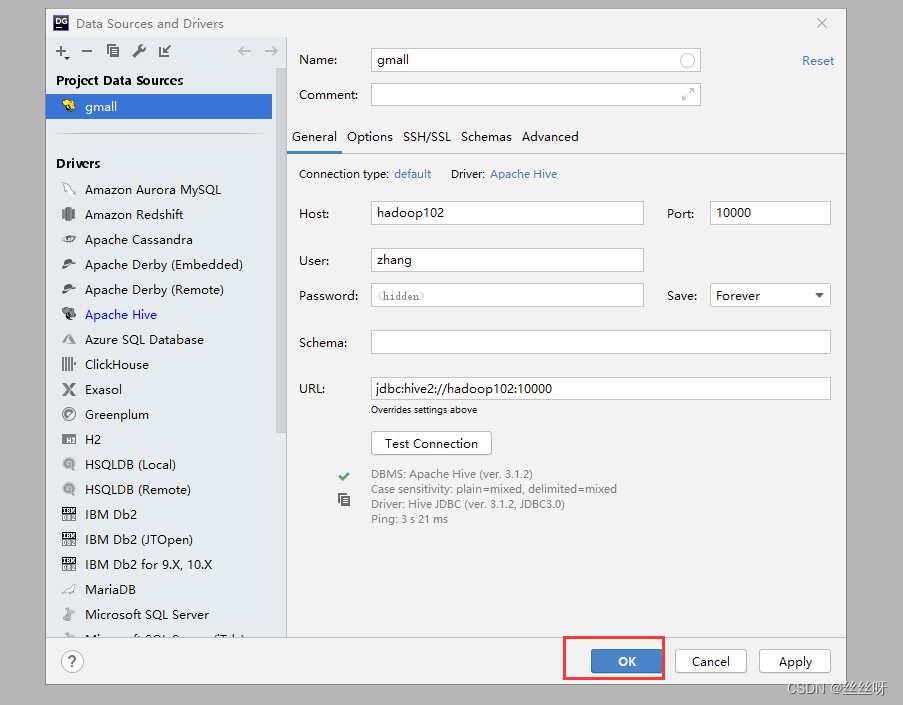Copy connection test result icon
903x705 pixels.
[x=344, y=499]
